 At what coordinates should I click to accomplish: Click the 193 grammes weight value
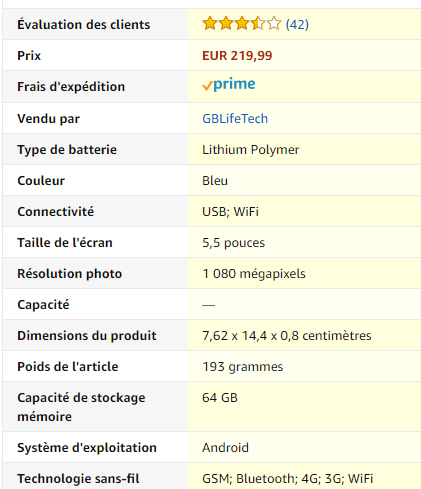[x=243, y=367]
